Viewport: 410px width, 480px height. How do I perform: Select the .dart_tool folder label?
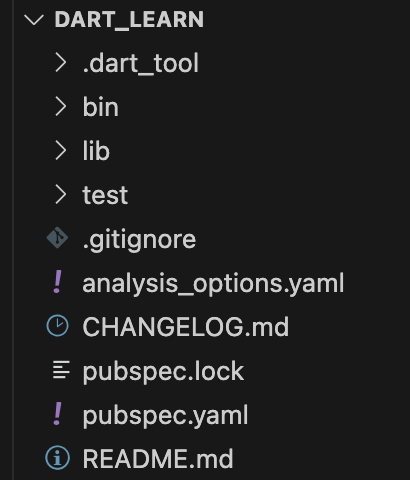tap(141, 63)
